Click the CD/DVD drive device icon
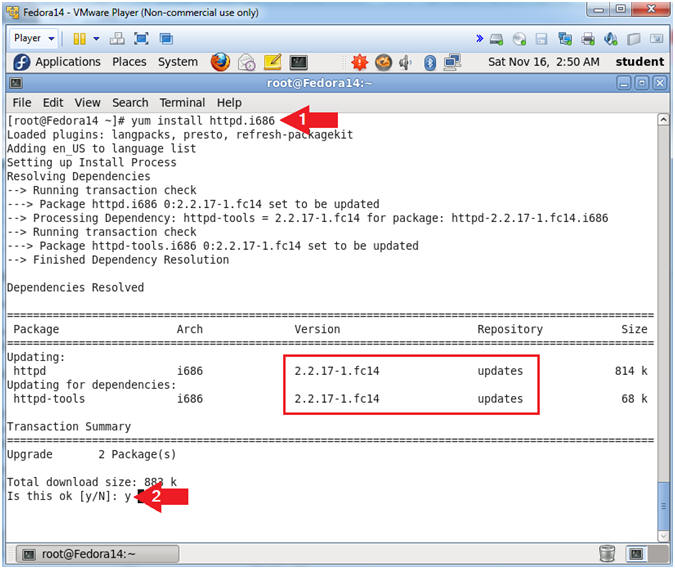Image resolution: width=675 pixels, height=569 pixels. coord(520,39)
